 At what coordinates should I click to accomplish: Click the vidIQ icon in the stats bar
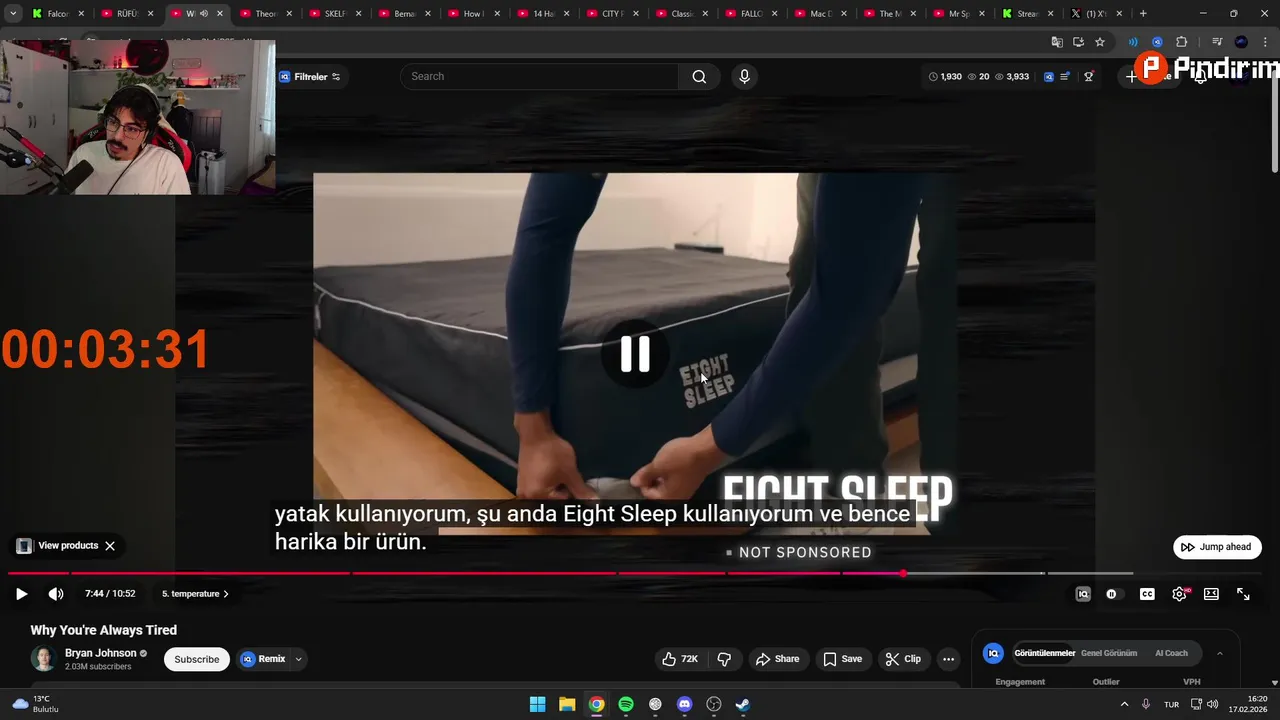pyautogui.click(x=1048, y=77)
